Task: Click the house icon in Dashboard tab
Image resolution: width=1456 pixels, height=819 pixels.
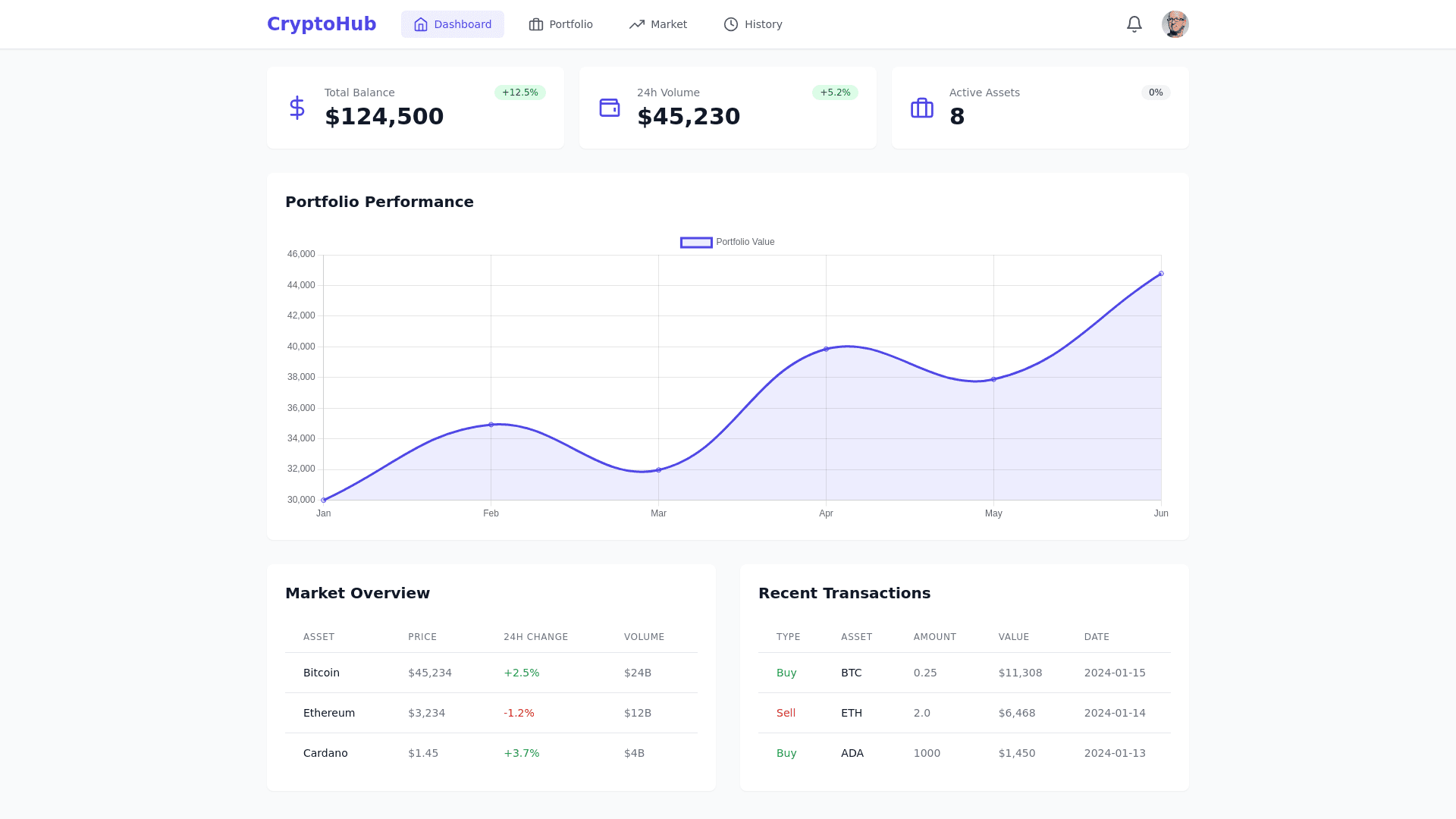Action: coord(421,24)
